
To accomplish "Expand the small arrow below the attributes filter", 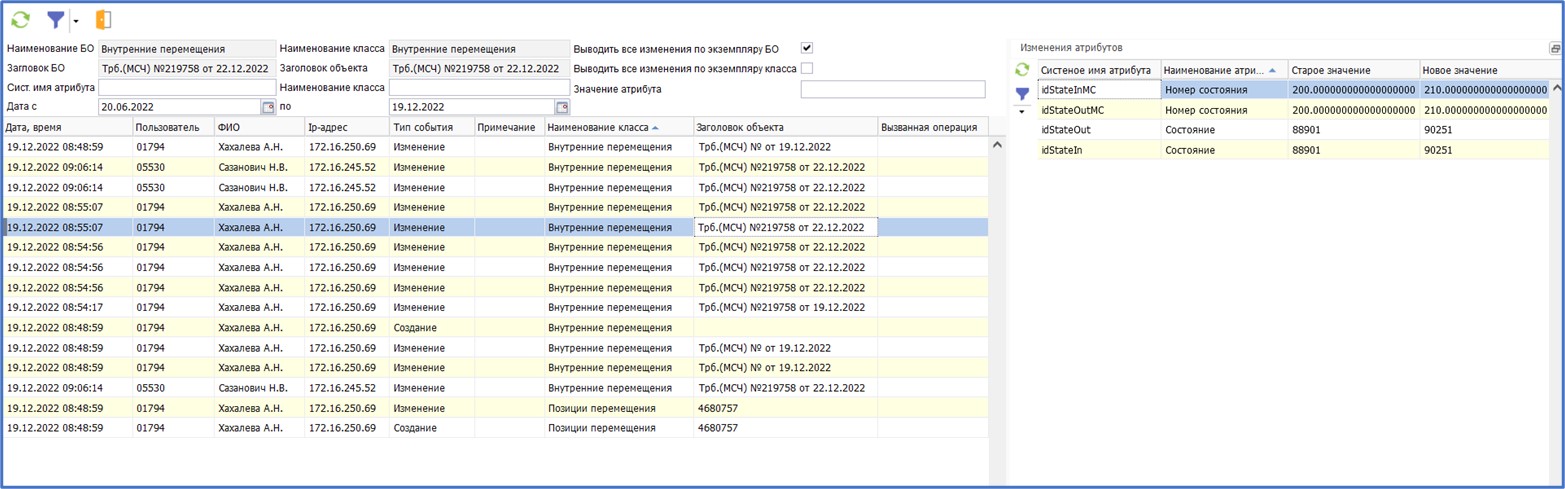I will pyautogui.click(x=1022, y=111).
